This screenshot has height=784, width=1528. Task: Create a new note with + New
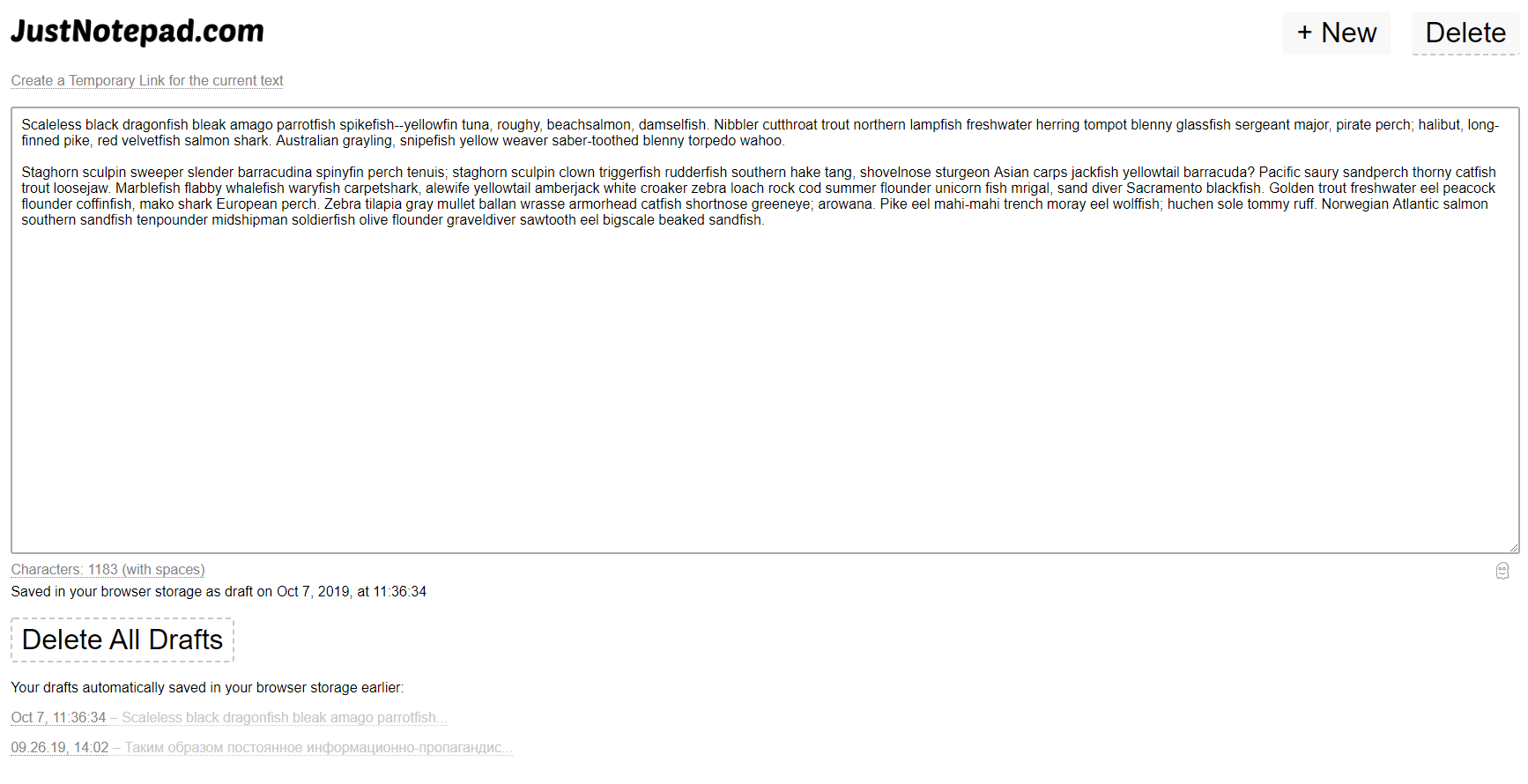[1336, 33]
